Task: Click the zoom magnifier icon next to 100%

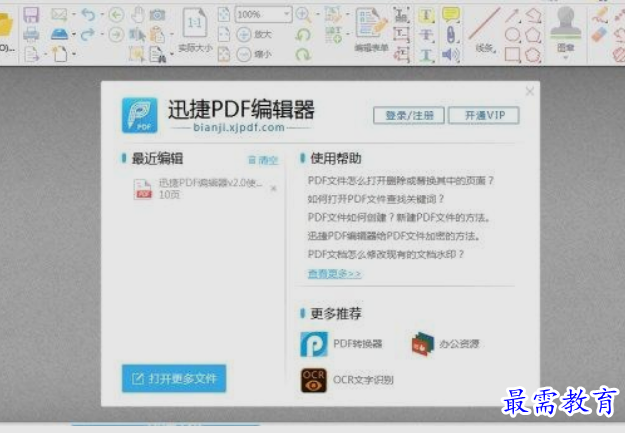Action: [x=303, y=15]
